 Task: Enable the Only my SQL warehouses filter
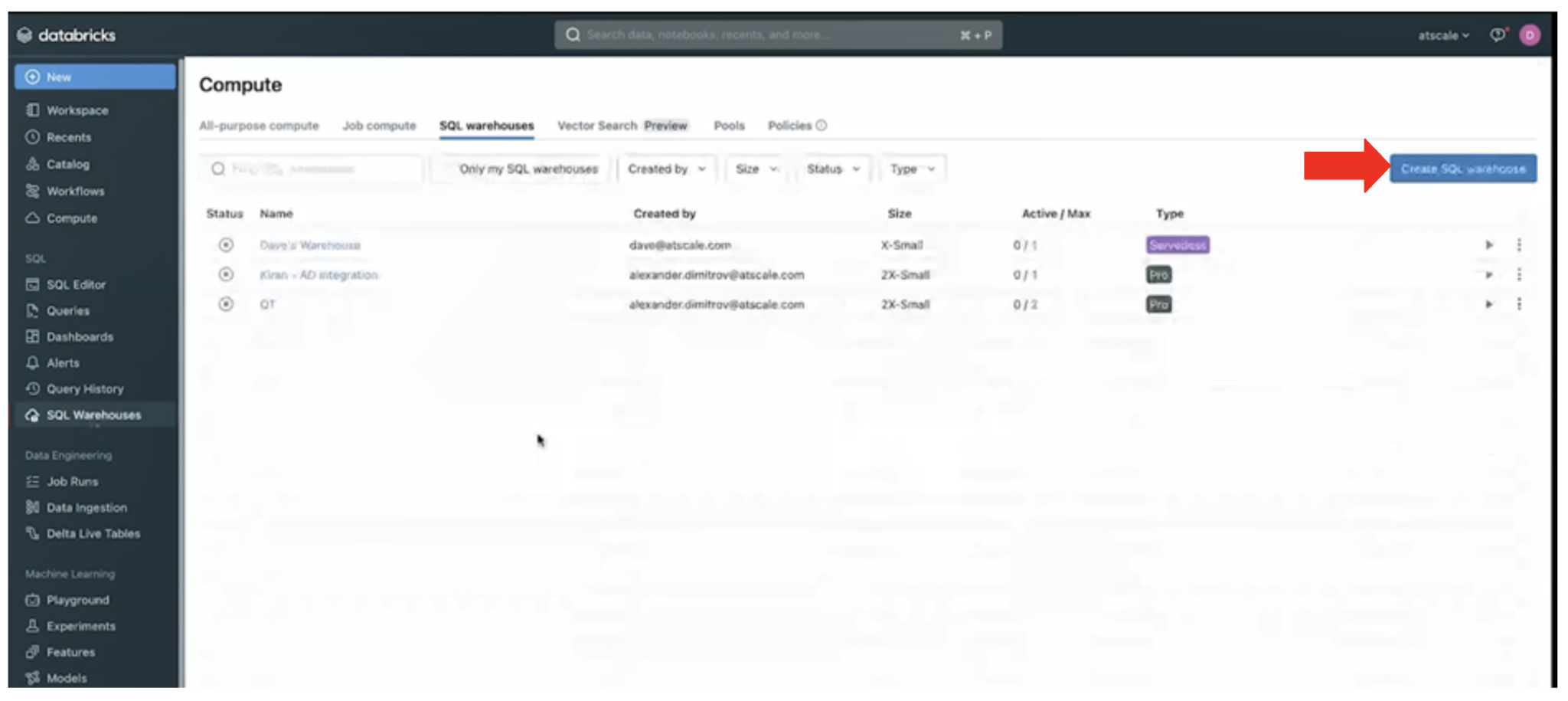tap(528, 169)
